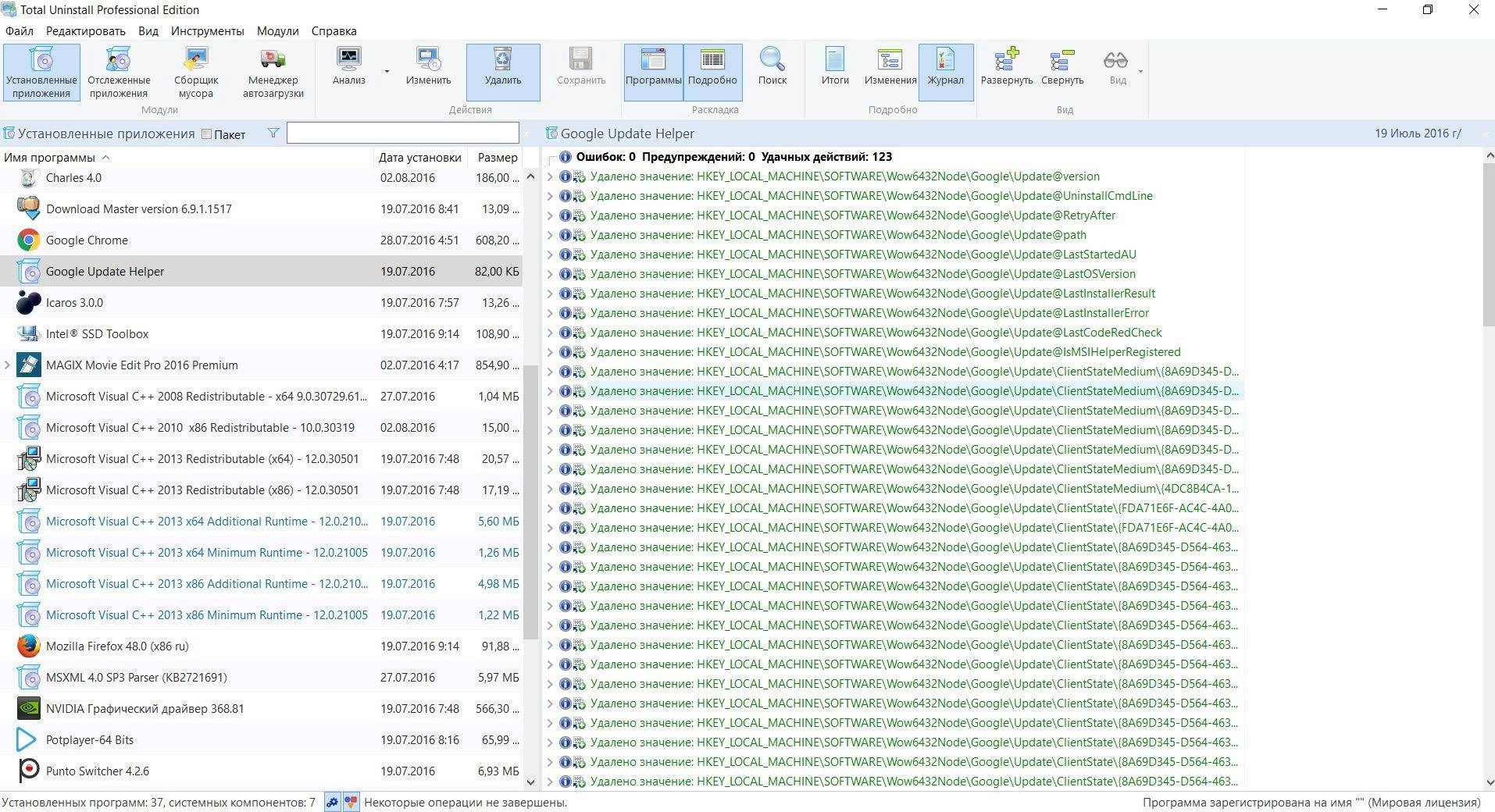Click the status text Некоторые операции не завершены
Viewport: 1495px width, 812px height.
tap(466, 802)
